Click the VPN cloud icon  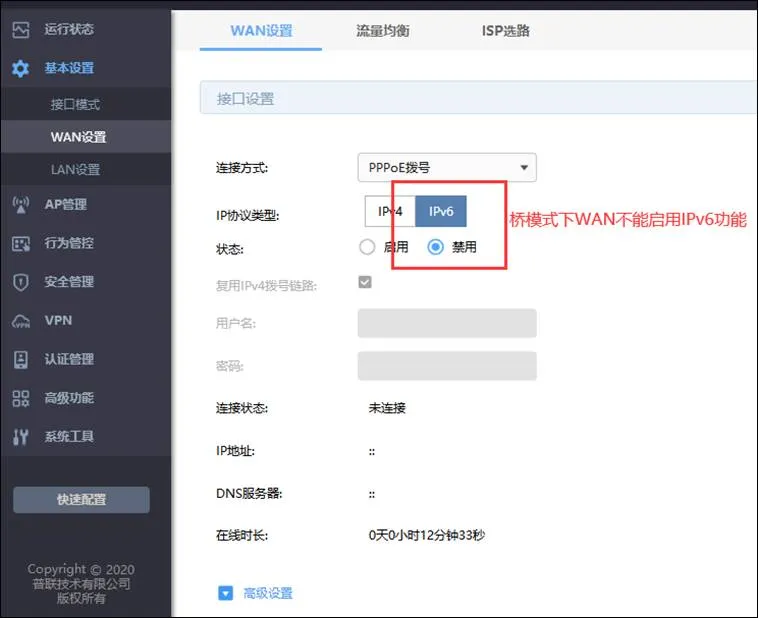pyautogui.click(x=21, y=321)
